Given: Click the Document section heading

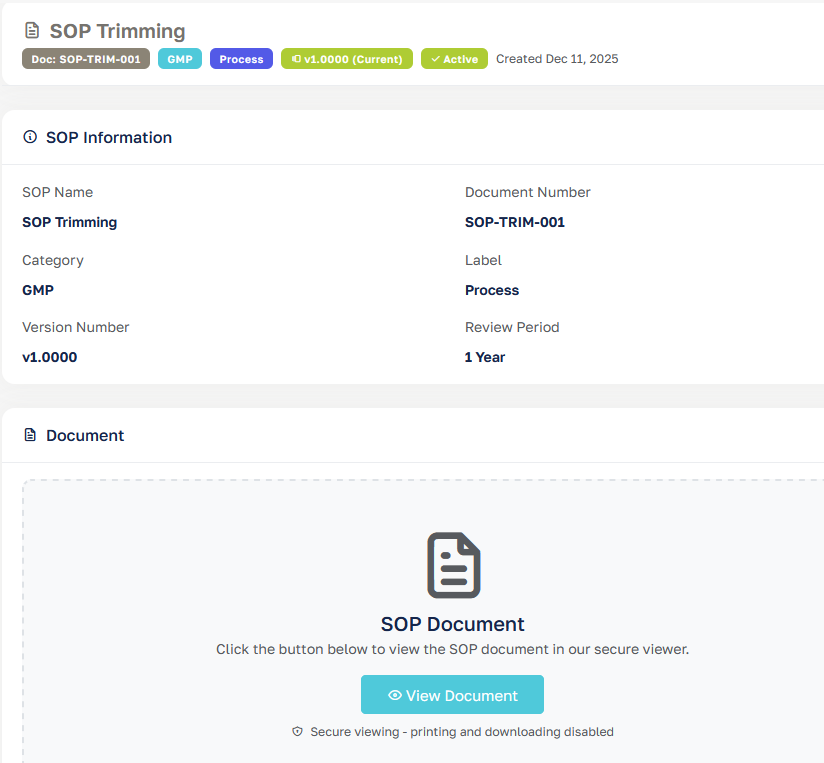Looking at the screenshot, I should (85, 436).
